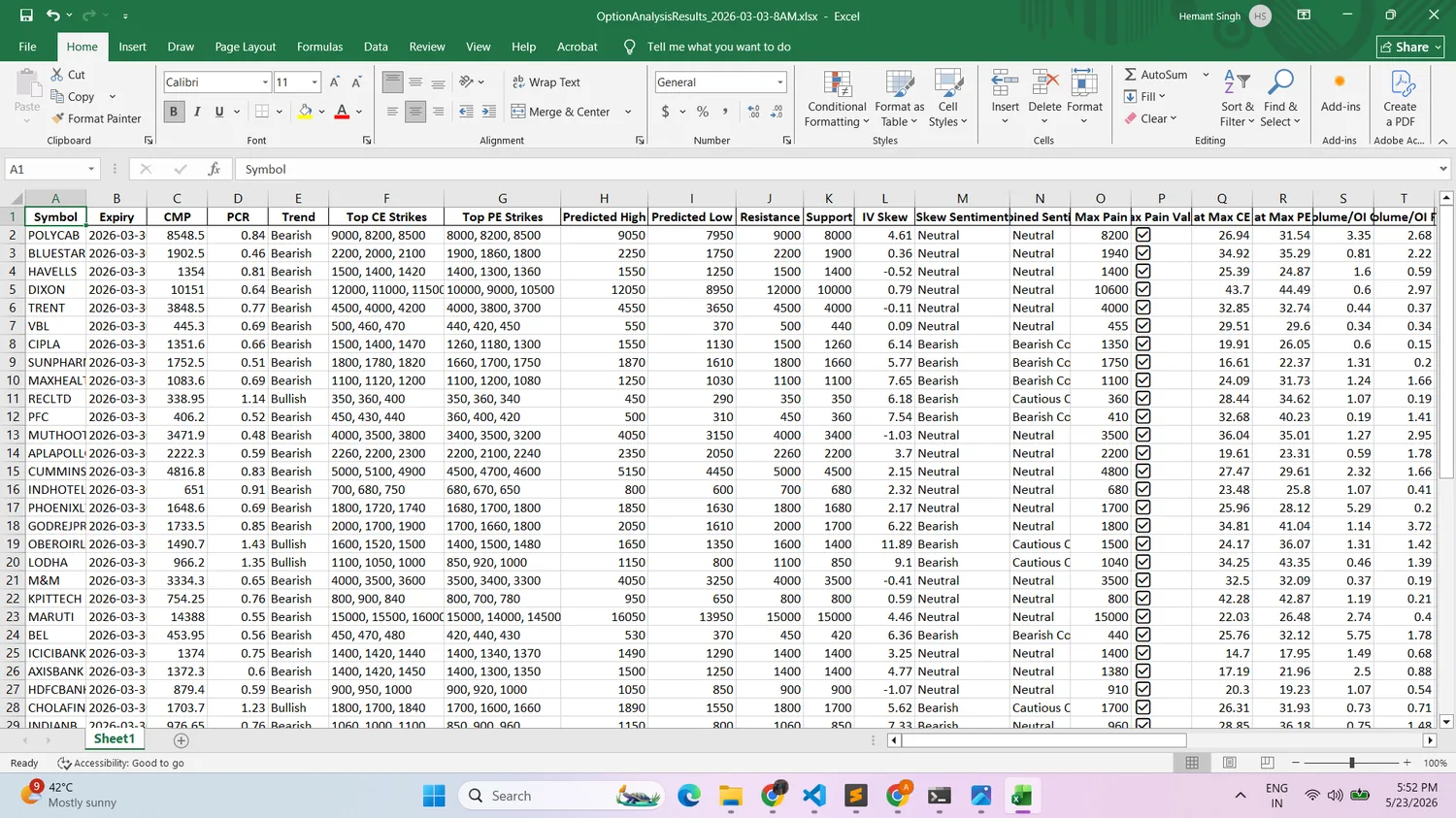This screenshot has width=1456, height=818.
Task: Click the Copy button
Action: (73, 97)
